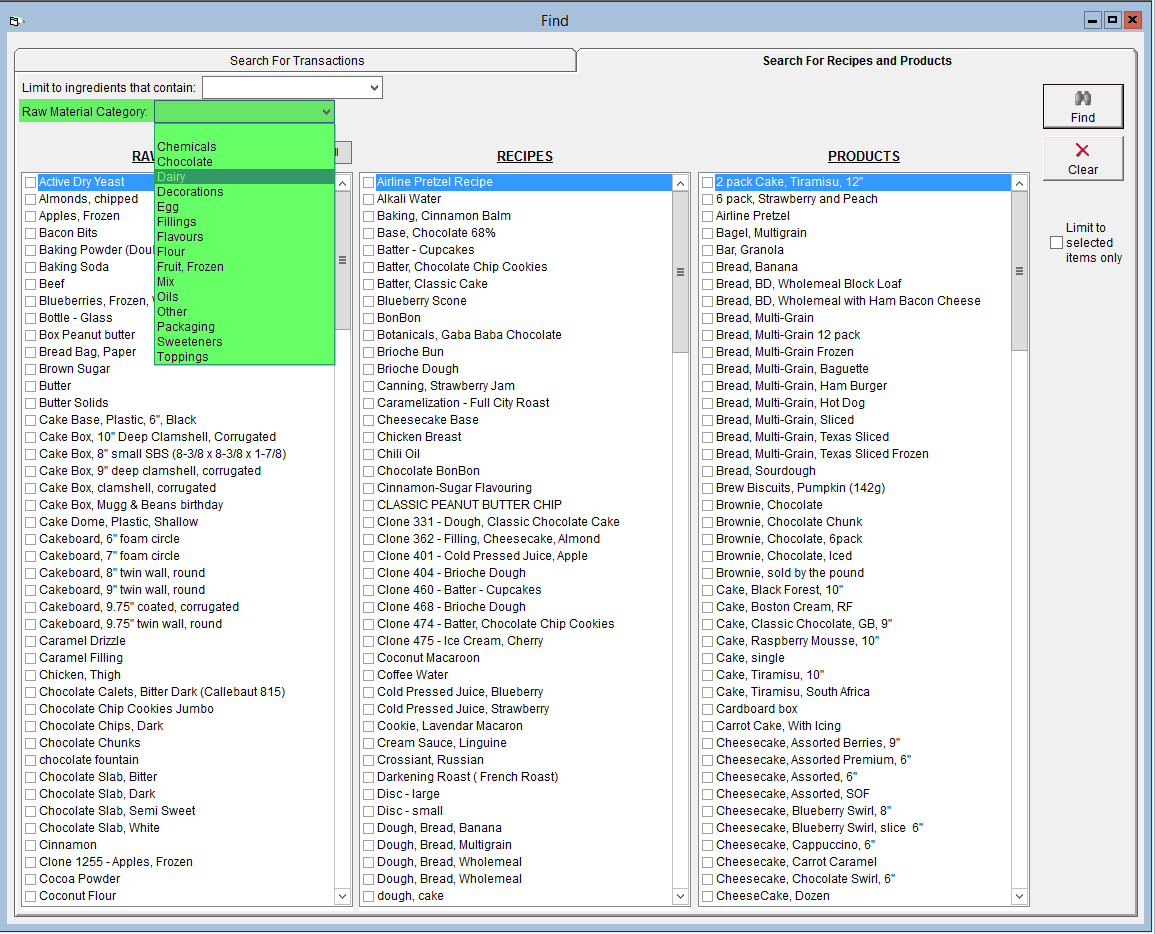Screen dimensions: 1155x934
Task: Select Search For Recipes and Products tab
Action: 856,61
